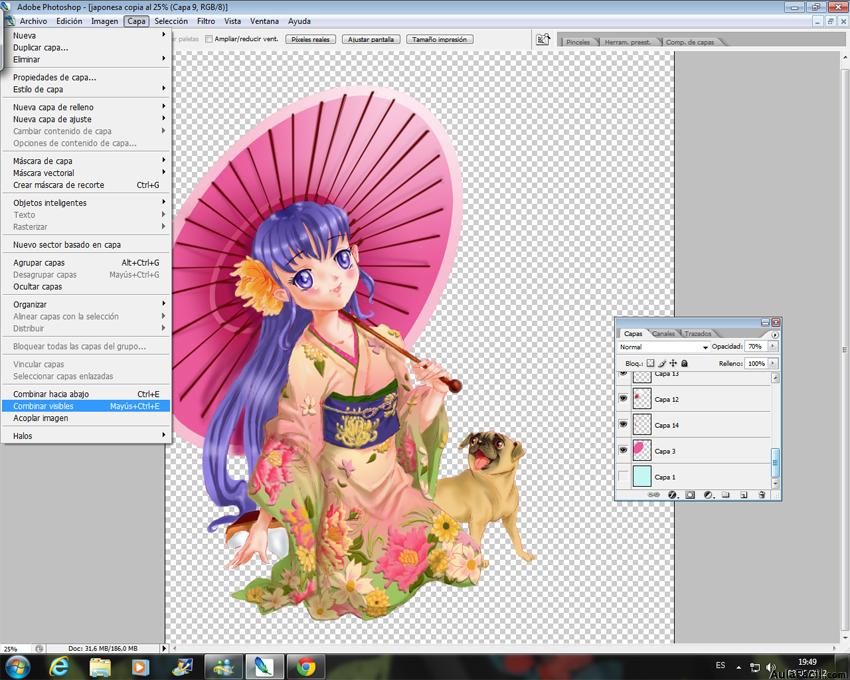Screen dimensions: 850x680
Task: Open the Relleno slider arrow
Action: click(772, 363)
